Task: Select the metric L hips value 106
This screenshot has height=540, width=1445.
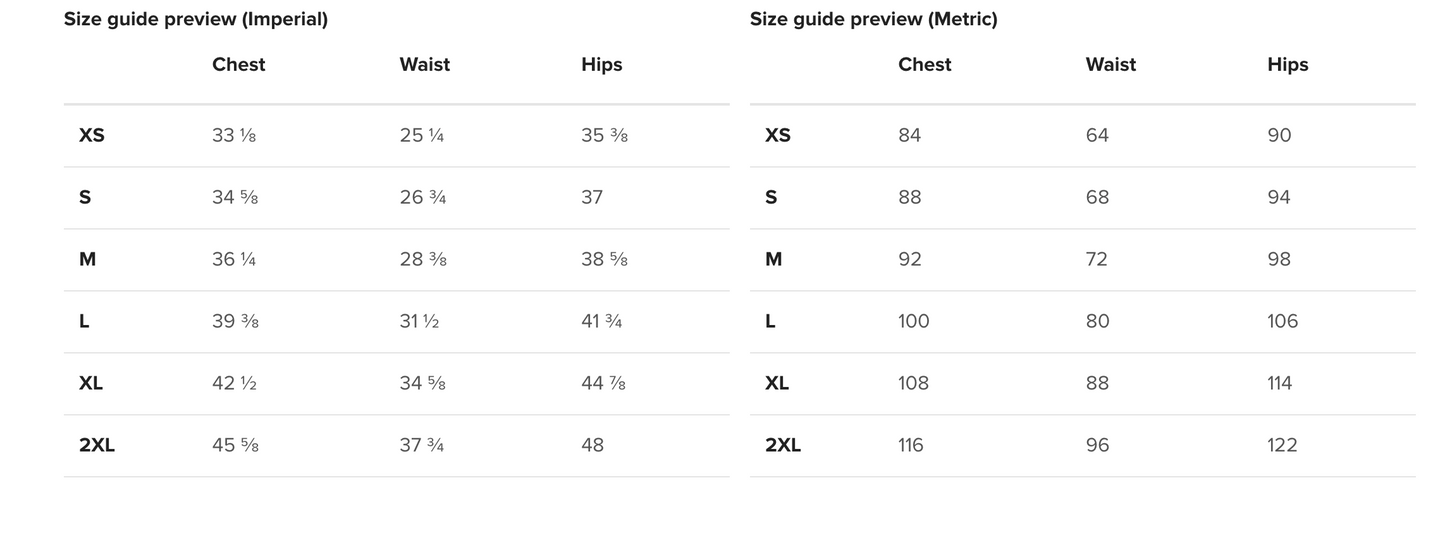Action: [x=1282, y=321]
